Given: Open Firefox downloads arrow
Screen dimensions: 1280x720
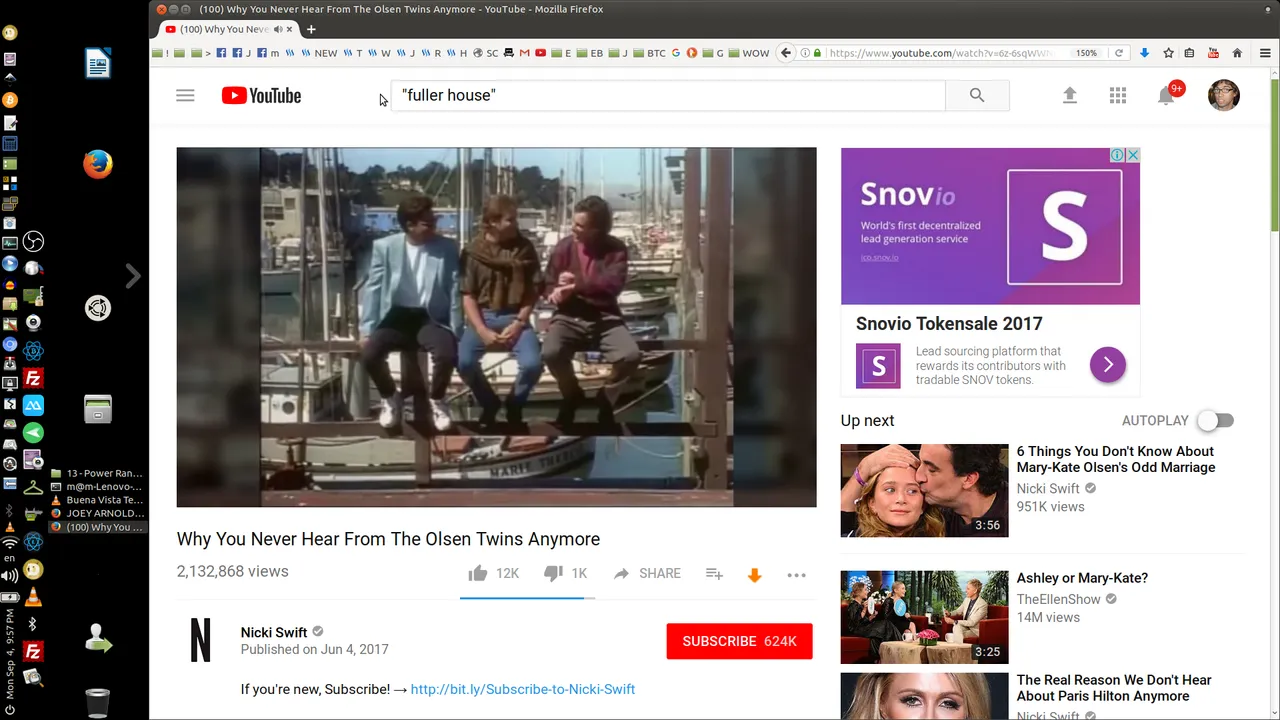Looking at the screenshot, I should tap(1144, 53).
